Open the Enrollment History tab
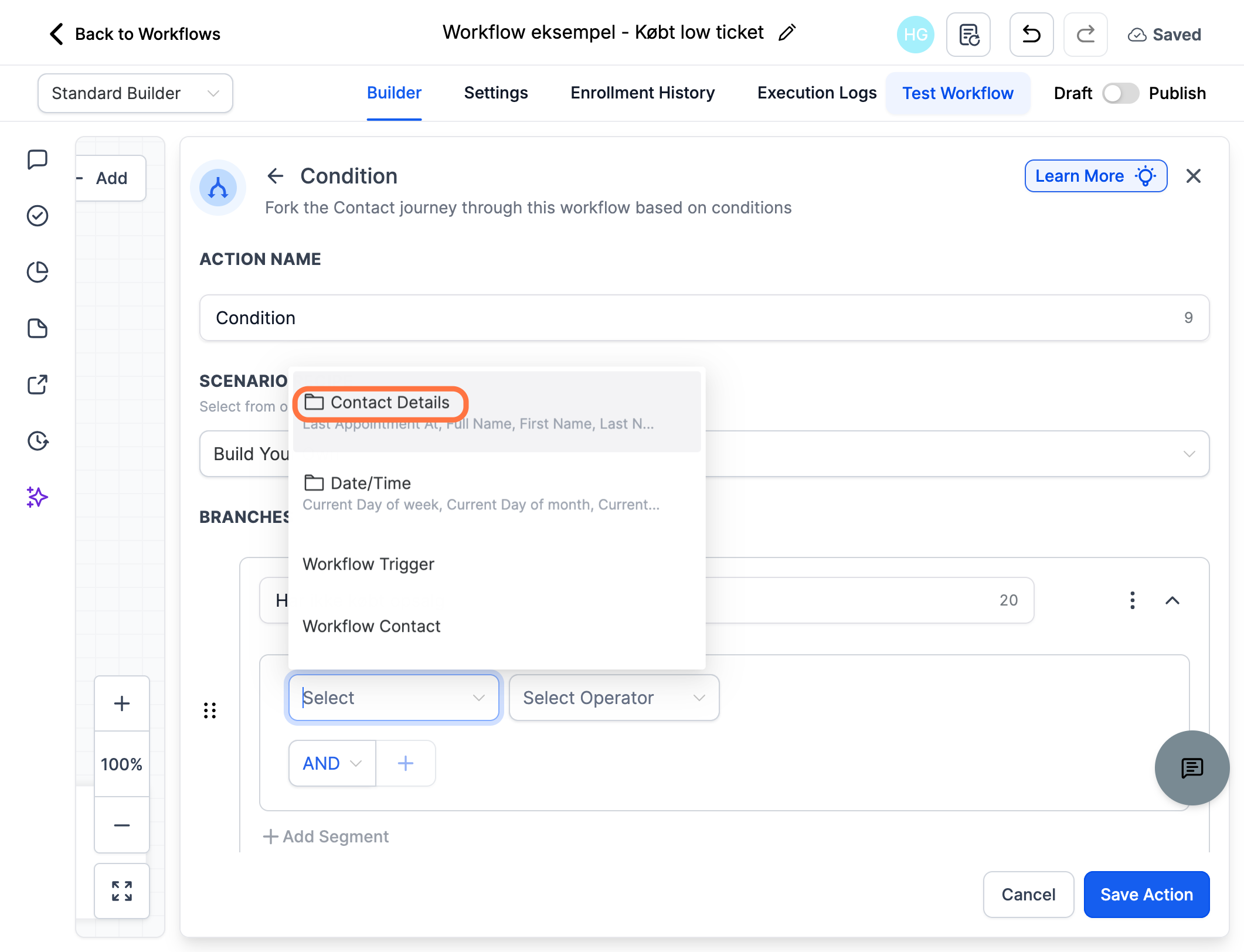The height and width of the screenshot is (952, 1244). coord(643,93)
